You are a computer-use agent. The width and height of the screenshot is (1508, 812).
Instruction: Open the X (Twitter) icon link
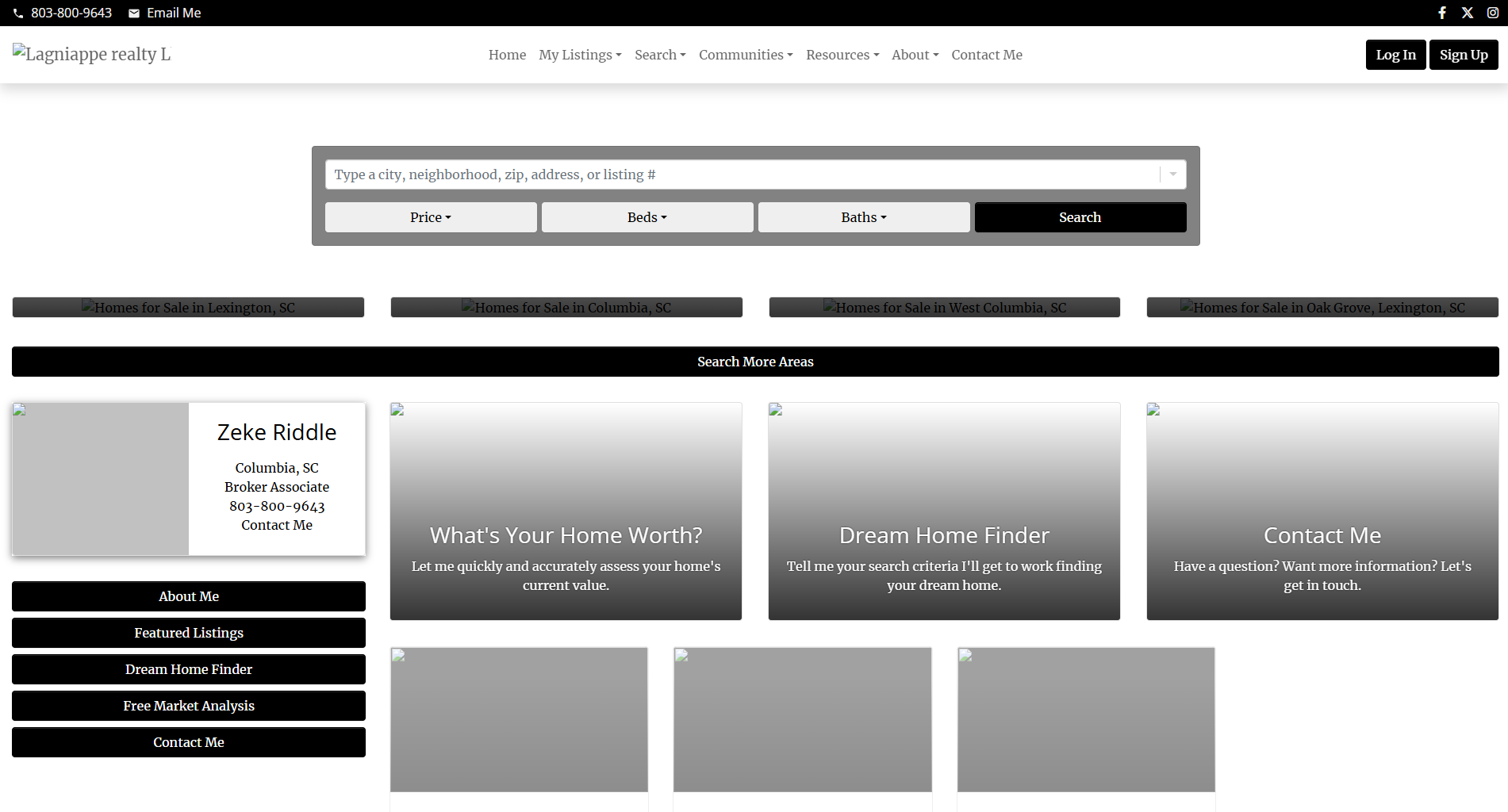pyautogui.click(x=1468, y=13)
